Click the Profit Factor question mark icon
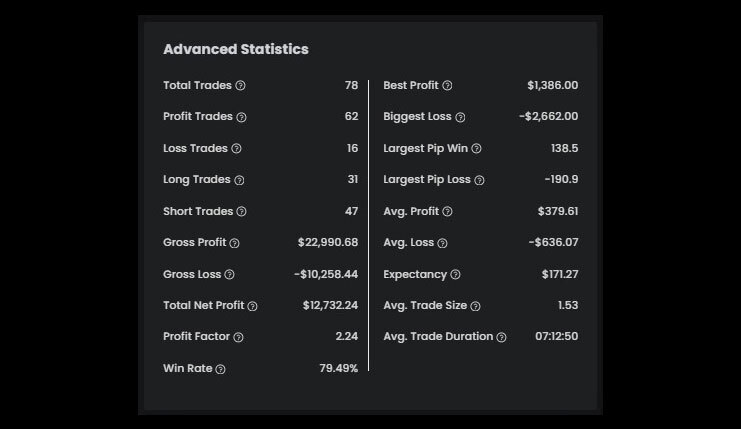This screenshot has width=741, height=429. [x=238, y=337]
